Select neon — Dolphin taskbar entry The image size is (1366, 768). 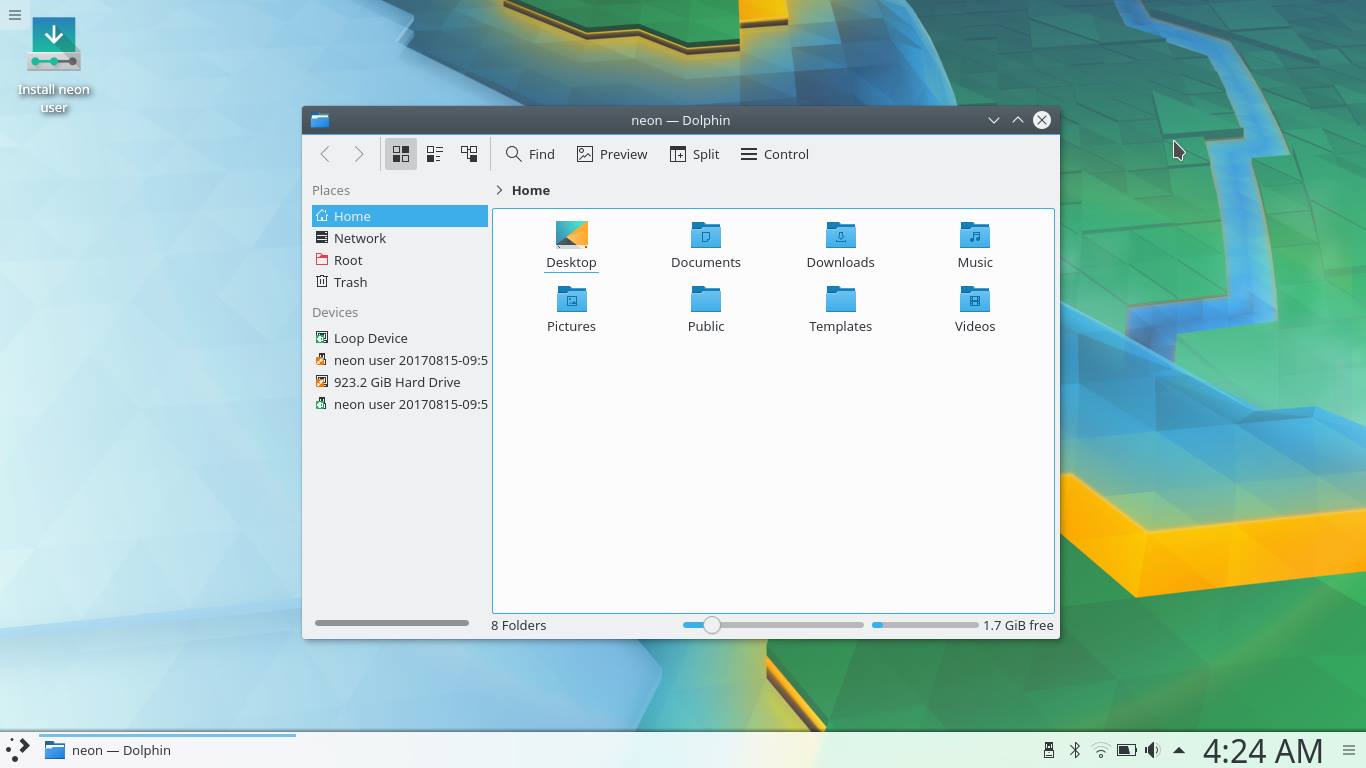(167, 750)
